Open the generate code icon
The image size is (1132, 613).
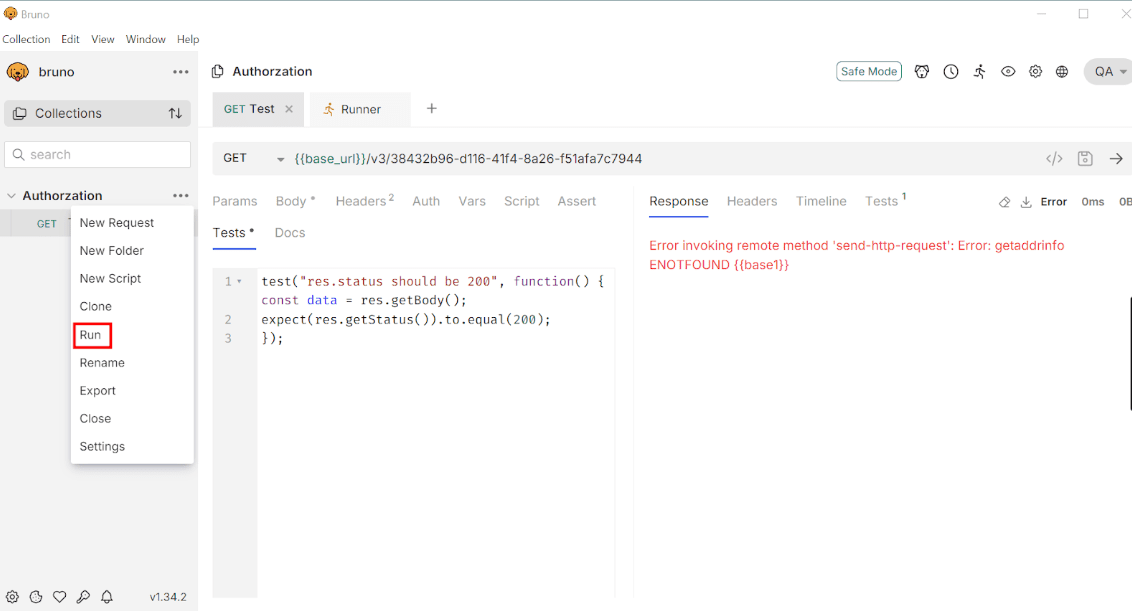point(1054,159)
